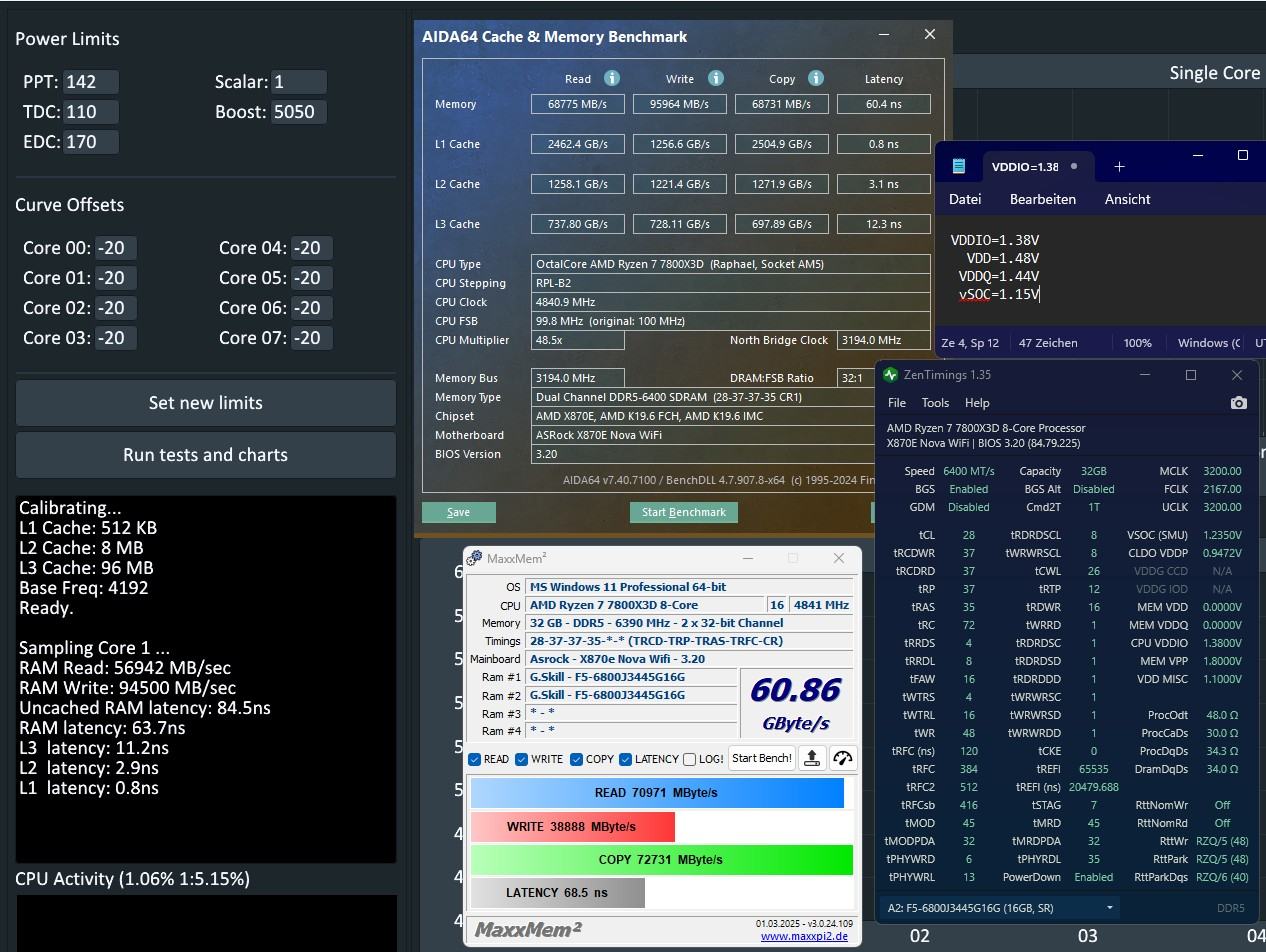The image size is (1266, 952).
Task: Click the LATENCY 68.5 ns bar in MaxxMem
Action: pyautogui.click(x=557, y=893)
